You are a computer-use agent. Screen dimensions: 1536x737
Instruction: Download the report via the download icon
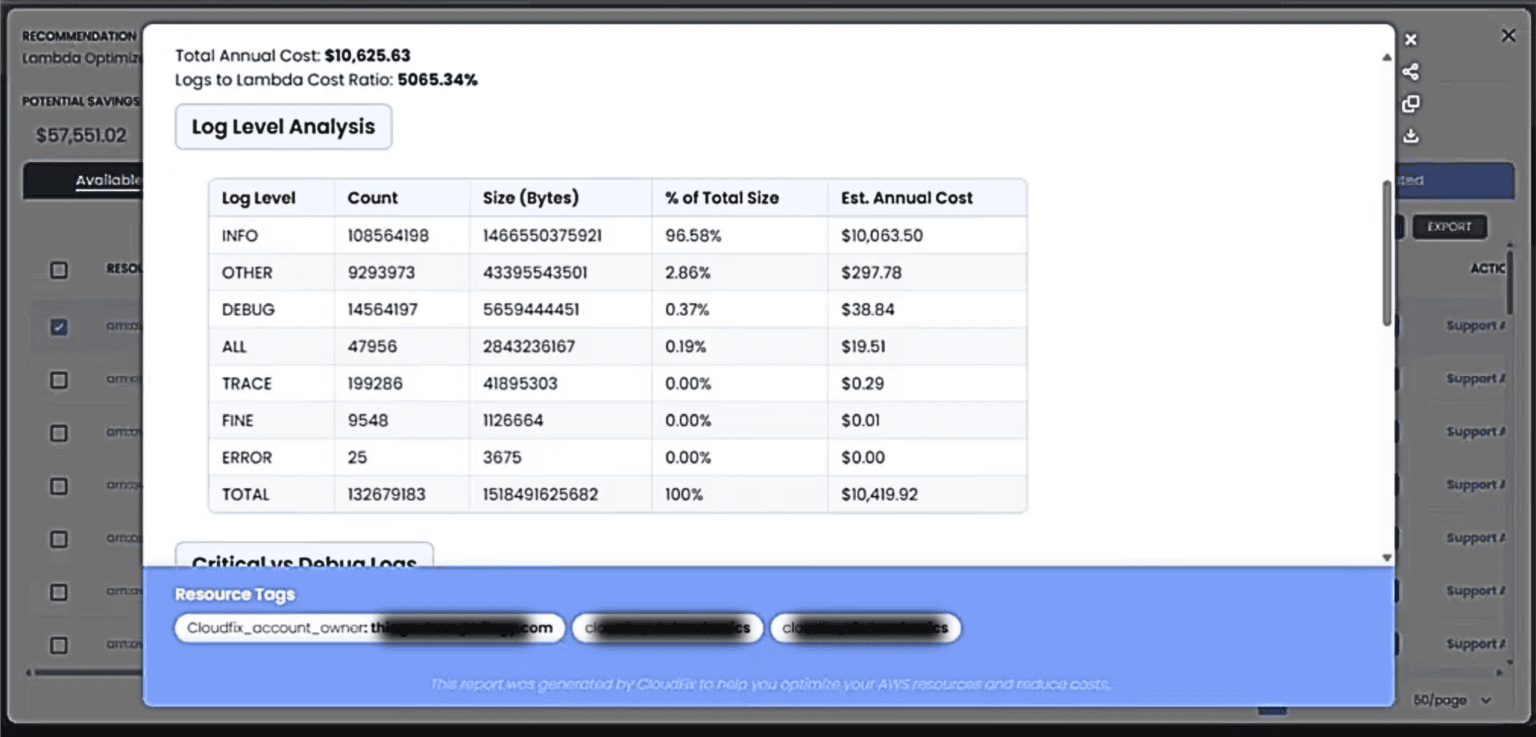(1411, 135)
